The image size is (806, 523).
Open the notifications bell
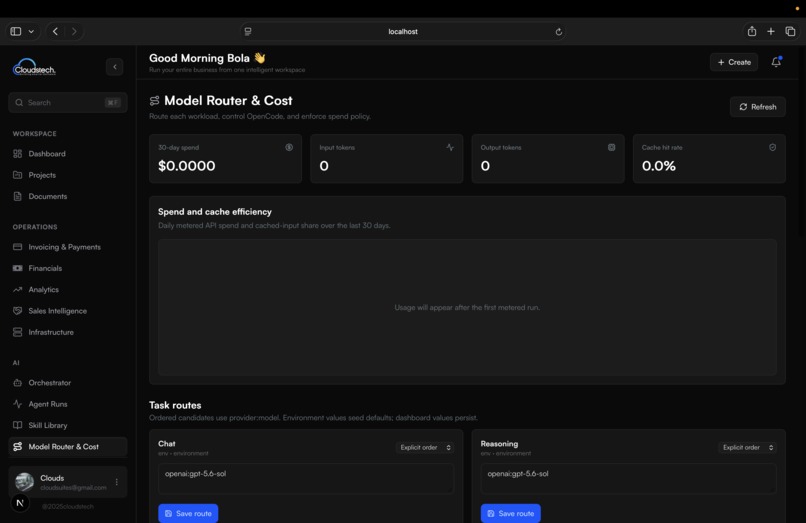pyautogui.click(x=776, y=62)
